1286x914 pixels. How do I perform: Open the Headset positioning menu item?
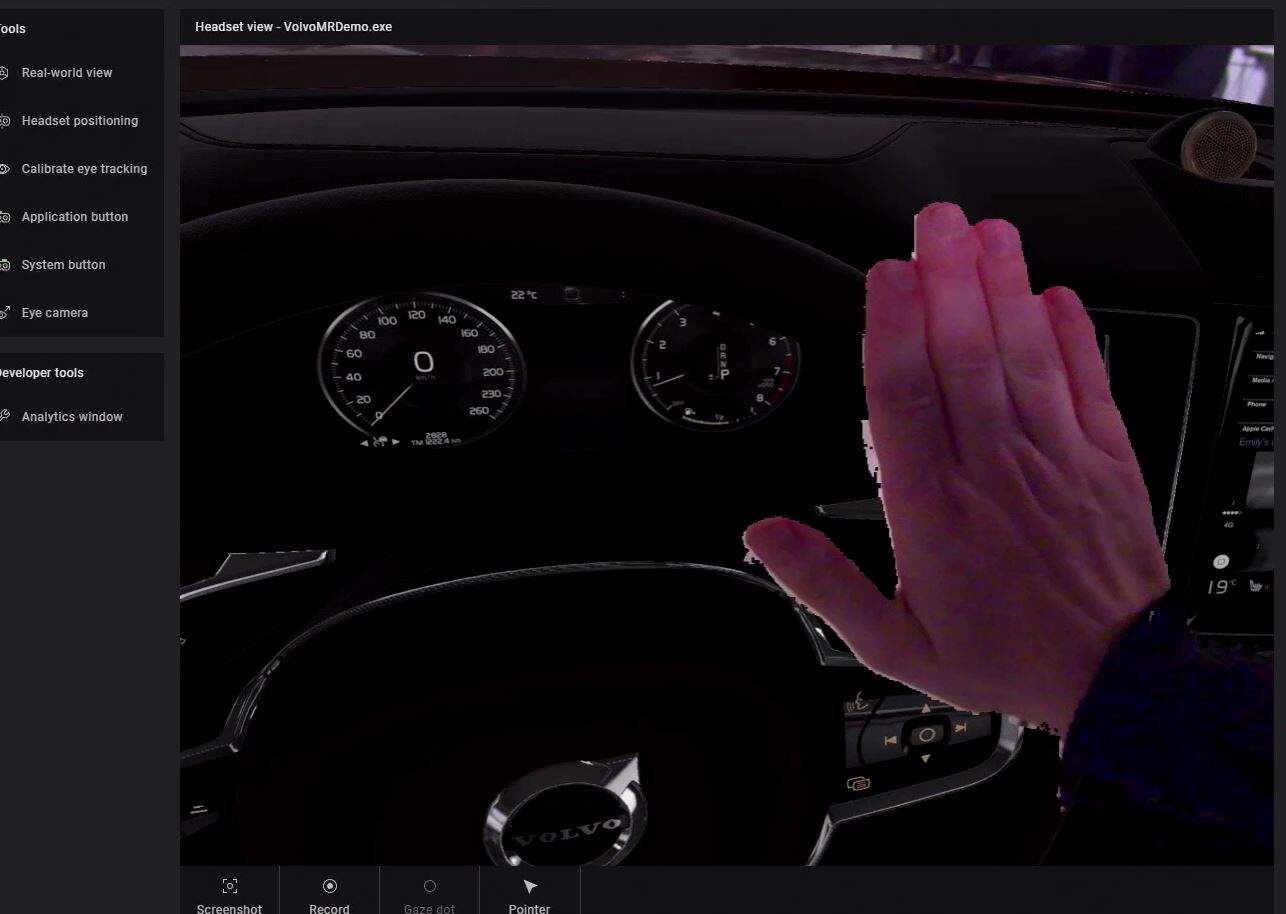(x=80, y=121)
